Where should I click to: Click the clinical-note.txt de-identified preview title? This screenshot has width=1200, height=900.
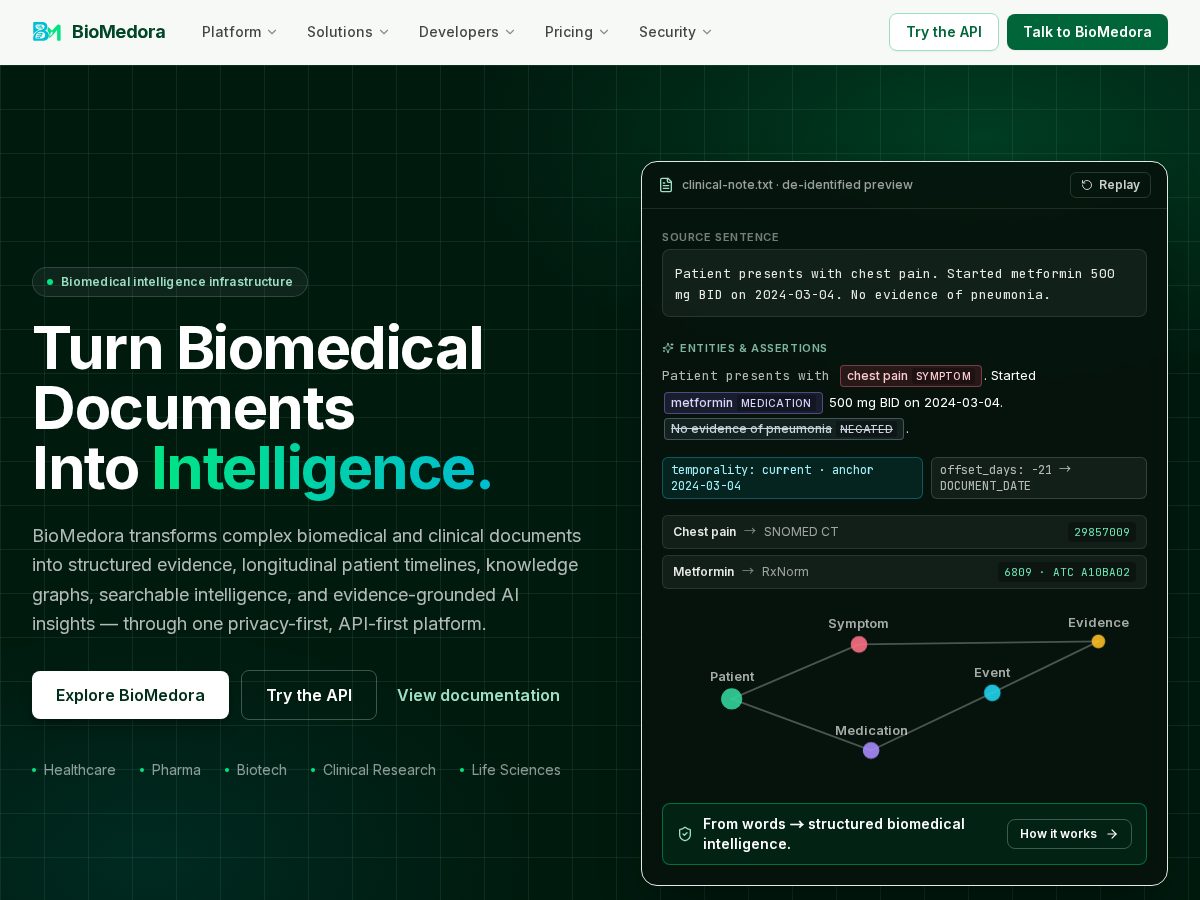coord(797,185)
